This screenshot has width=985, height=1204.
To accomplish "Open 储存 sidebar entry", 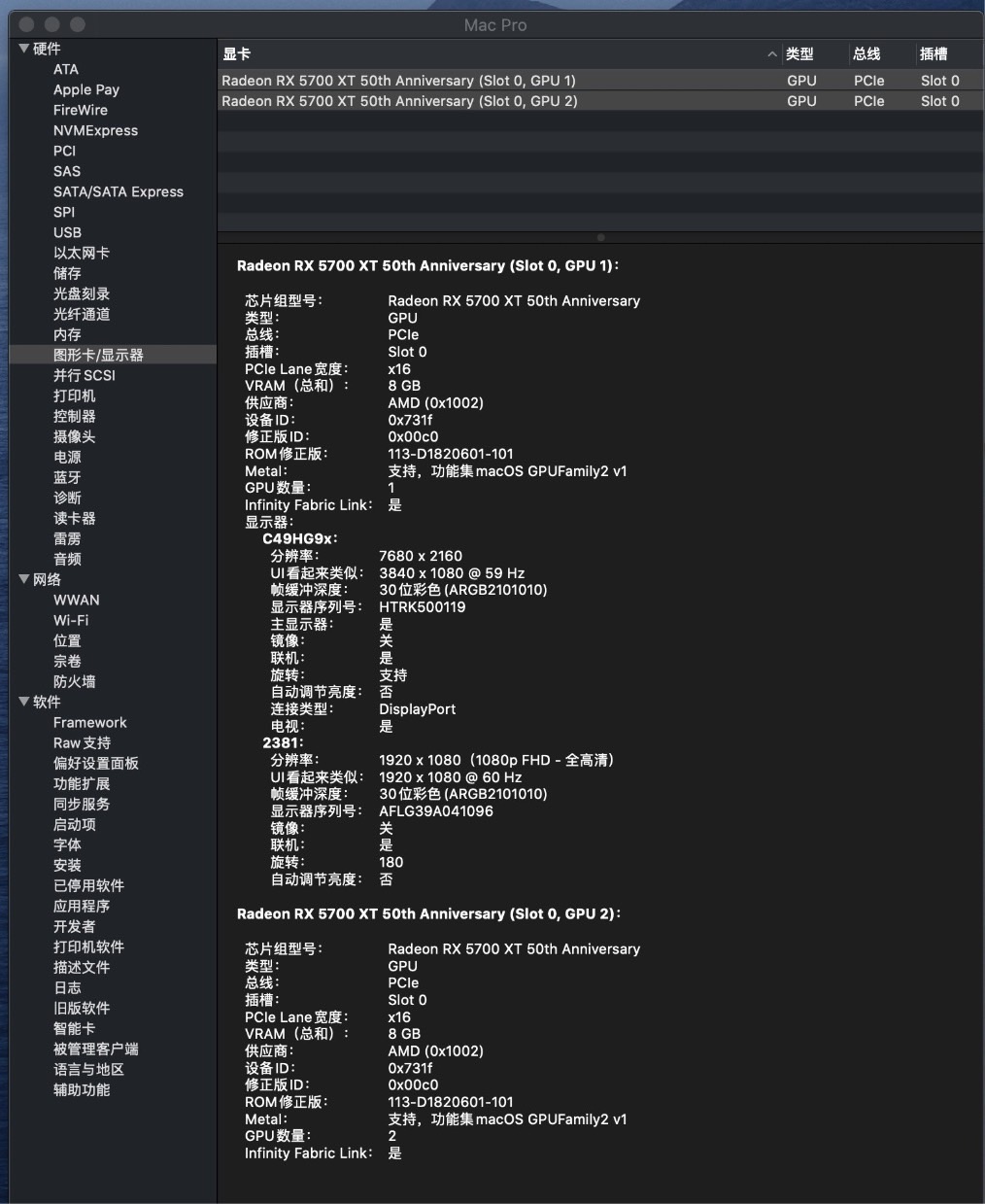I will pyautogui.click(x=67, y=273).
